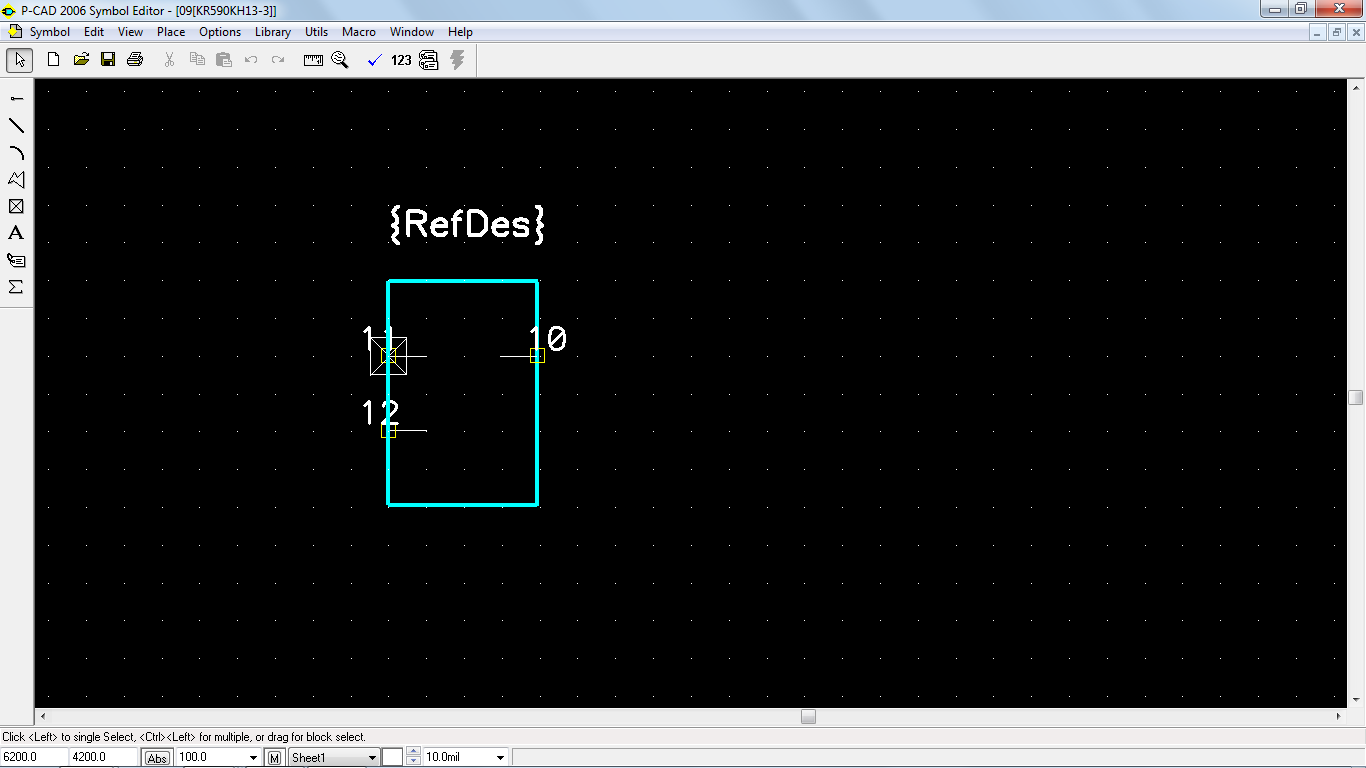Click the Cut scissors icon
Screen dimensions: 1366x768
click(169, 60)
